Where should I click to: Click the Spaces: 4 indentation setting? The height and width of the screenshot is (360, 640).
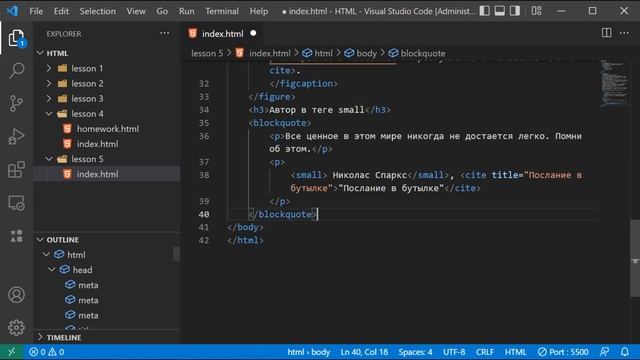(415, 352)
